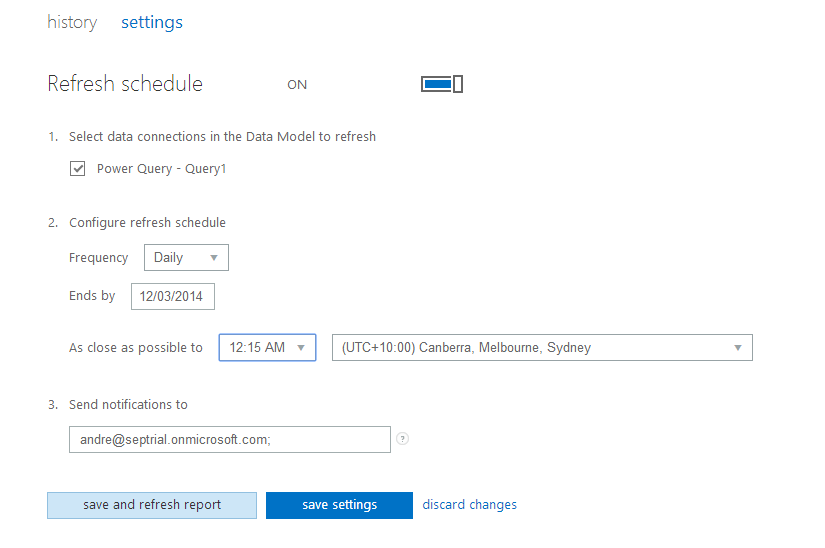Click the Ends by date field

tap(172, 297)
